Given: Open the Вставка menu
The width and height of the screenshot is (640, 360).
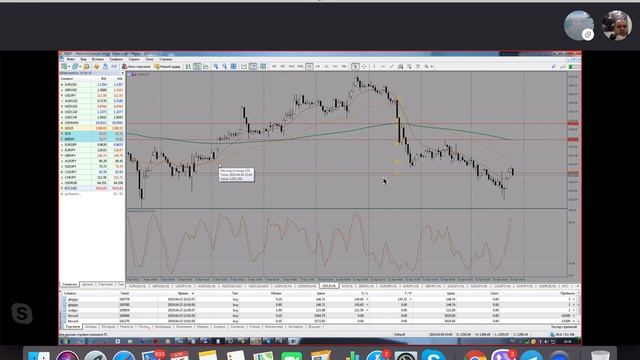Looking at the screenshot, I should point(98,59).
